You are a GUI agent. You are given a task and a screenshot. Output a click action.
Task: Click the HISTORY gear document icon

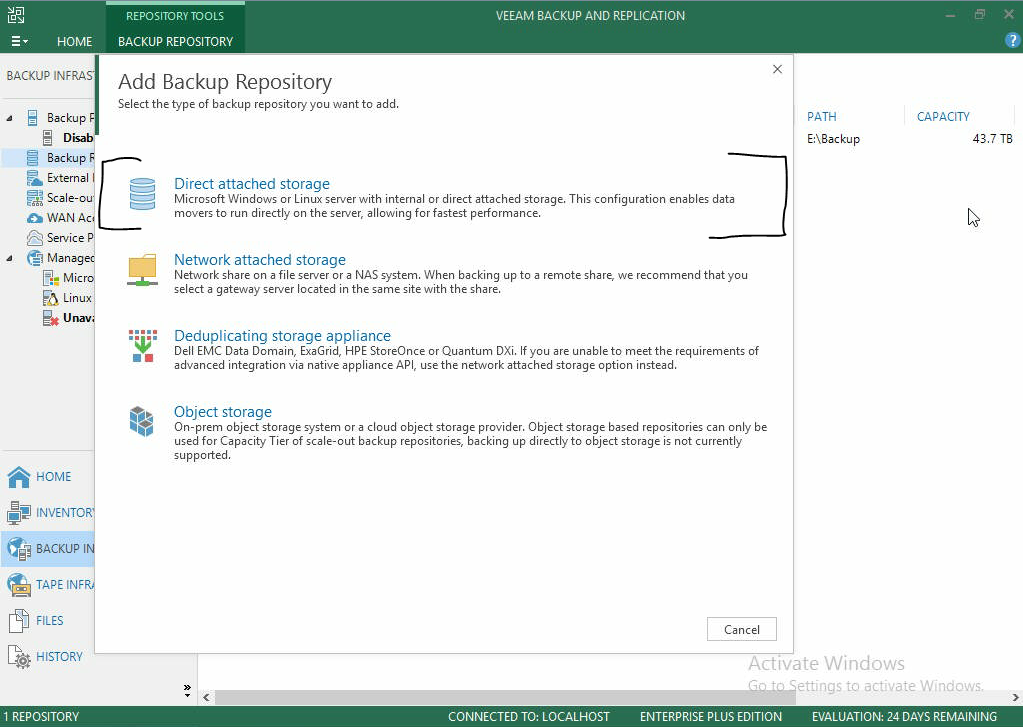coord(20,657)
